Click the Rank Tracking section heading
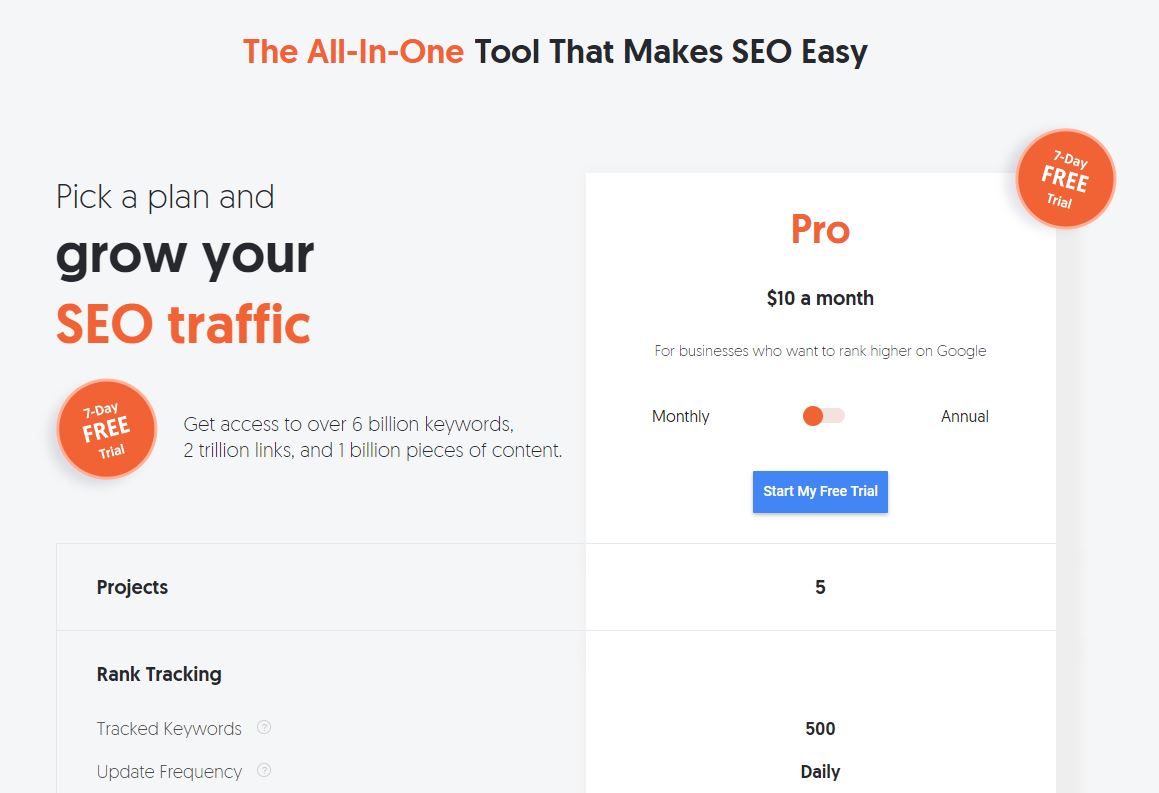Image resolution: width=1159 pixels, height=793 pixels. [159, 674]
